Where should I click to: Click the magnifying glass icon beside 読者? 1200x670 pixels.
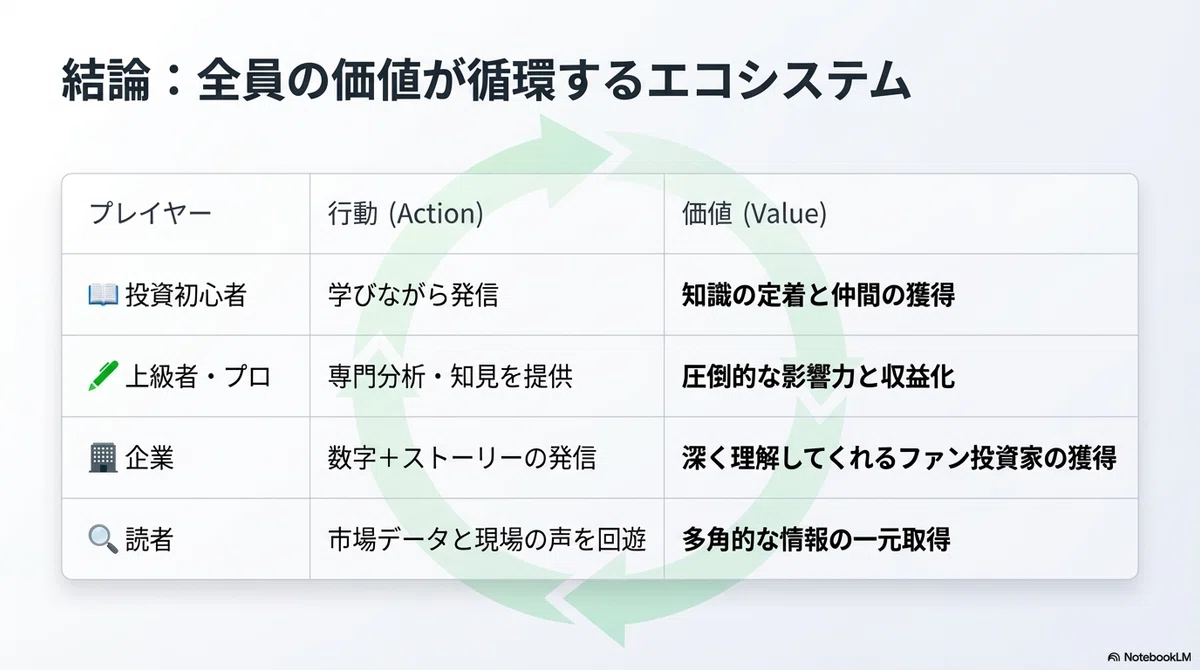click(x=103, y=540)
